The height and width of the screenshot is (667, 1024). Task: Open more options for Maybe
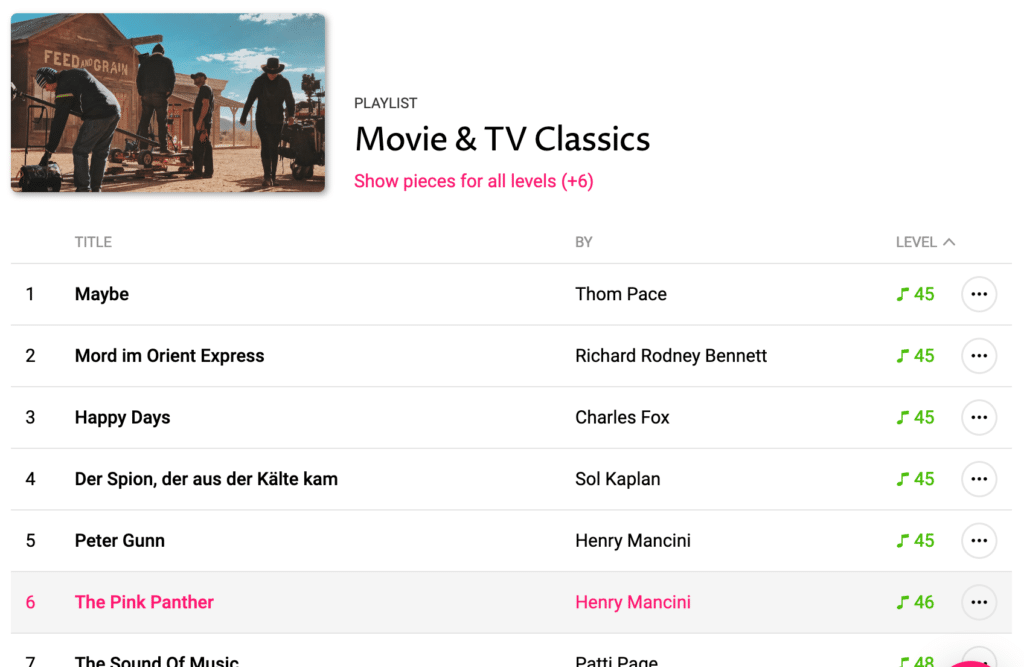coord(978,294)
